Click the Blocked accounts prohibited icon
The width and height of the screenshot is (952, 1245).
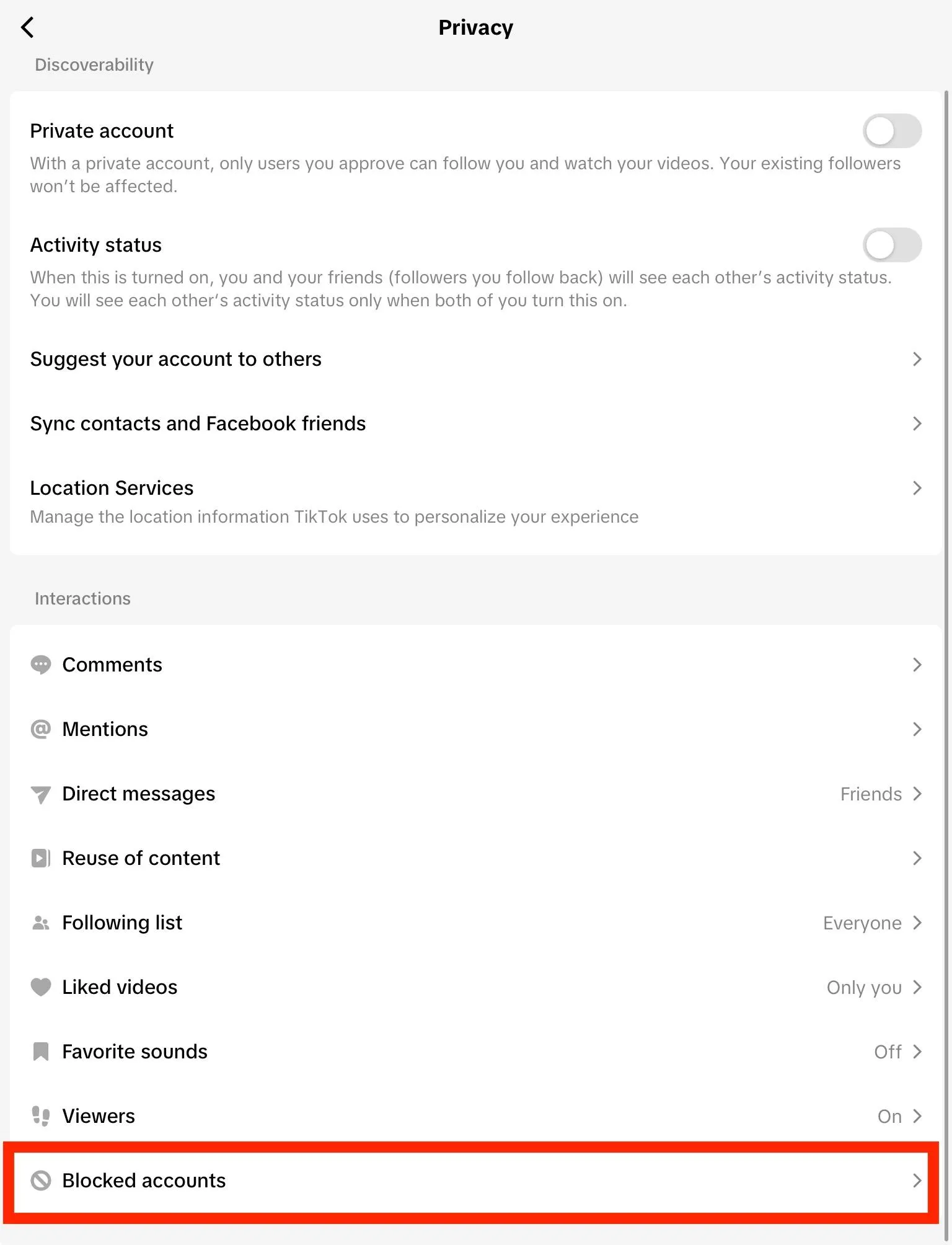tap(41, 1181)
